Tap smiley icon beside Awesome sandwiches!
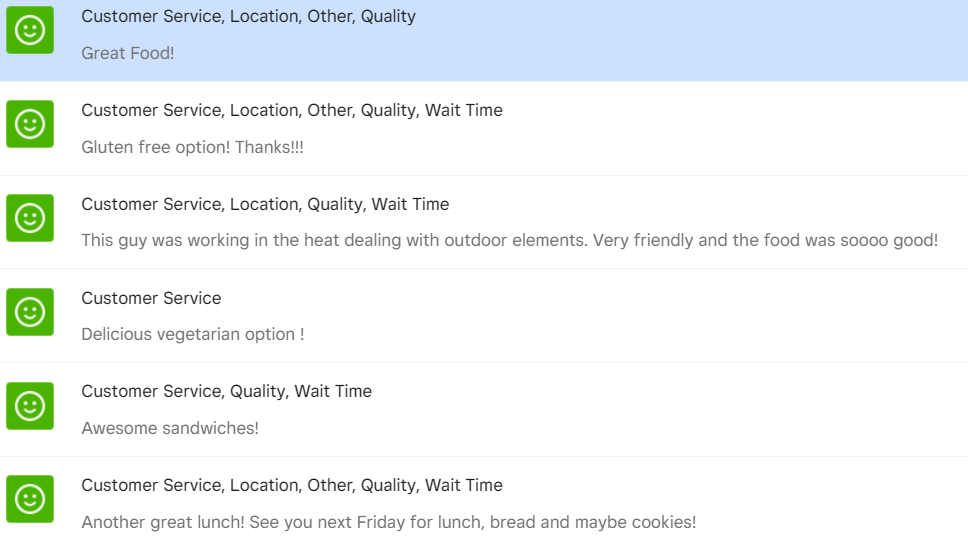968x540 pixels. click(30, 406)
